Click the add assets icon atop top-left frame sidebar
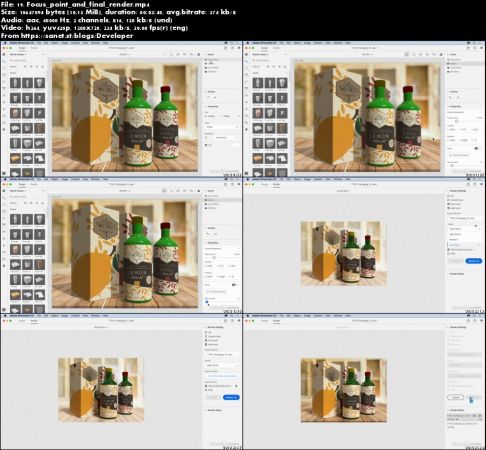Screen dimensions: 486x450 coord(4,54)
